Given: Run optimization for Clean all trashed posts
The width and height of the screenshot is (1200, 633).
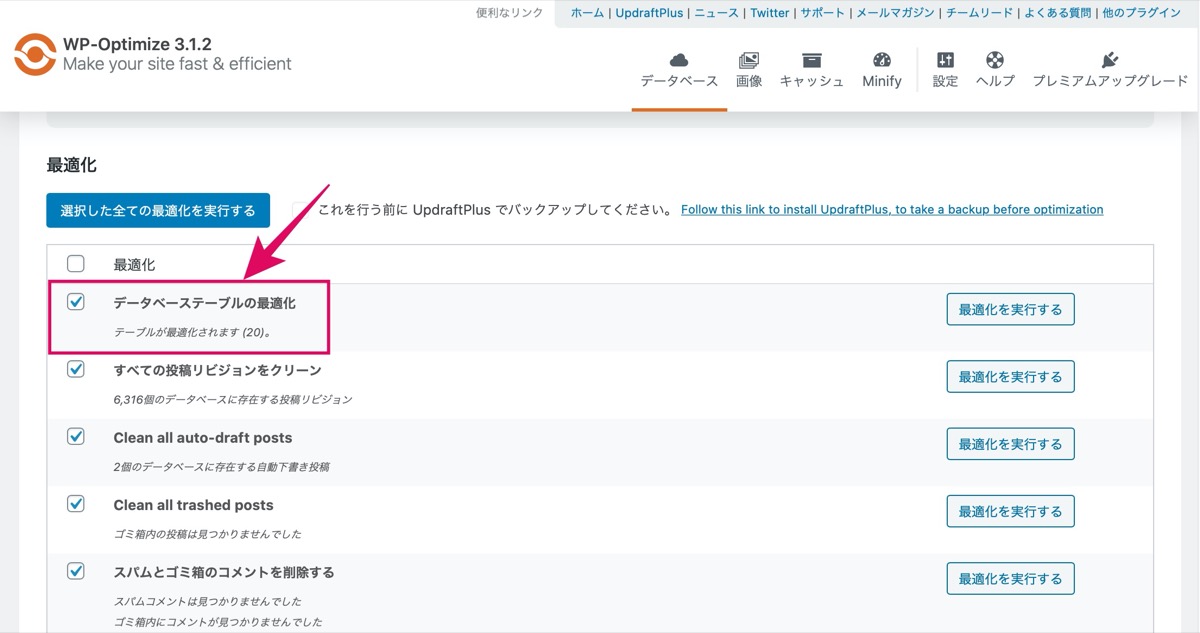Looking at the screenshot, I should 1010,511.
